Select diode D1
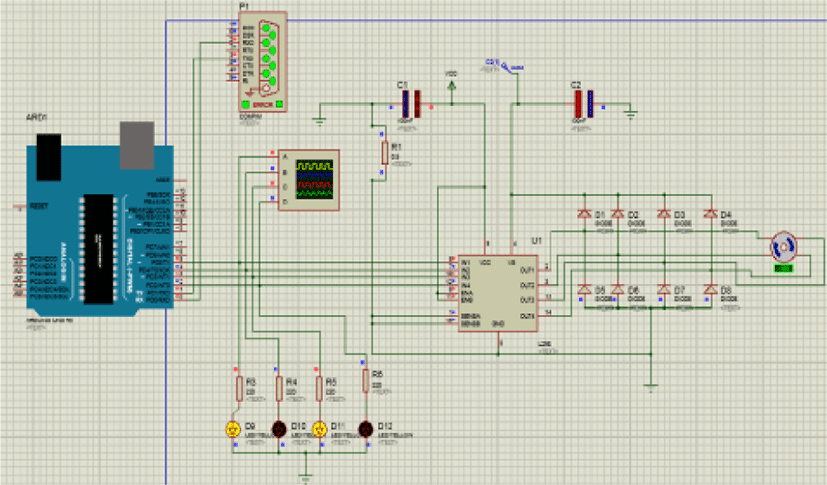The image size is (827, 485). click(584, 214)
